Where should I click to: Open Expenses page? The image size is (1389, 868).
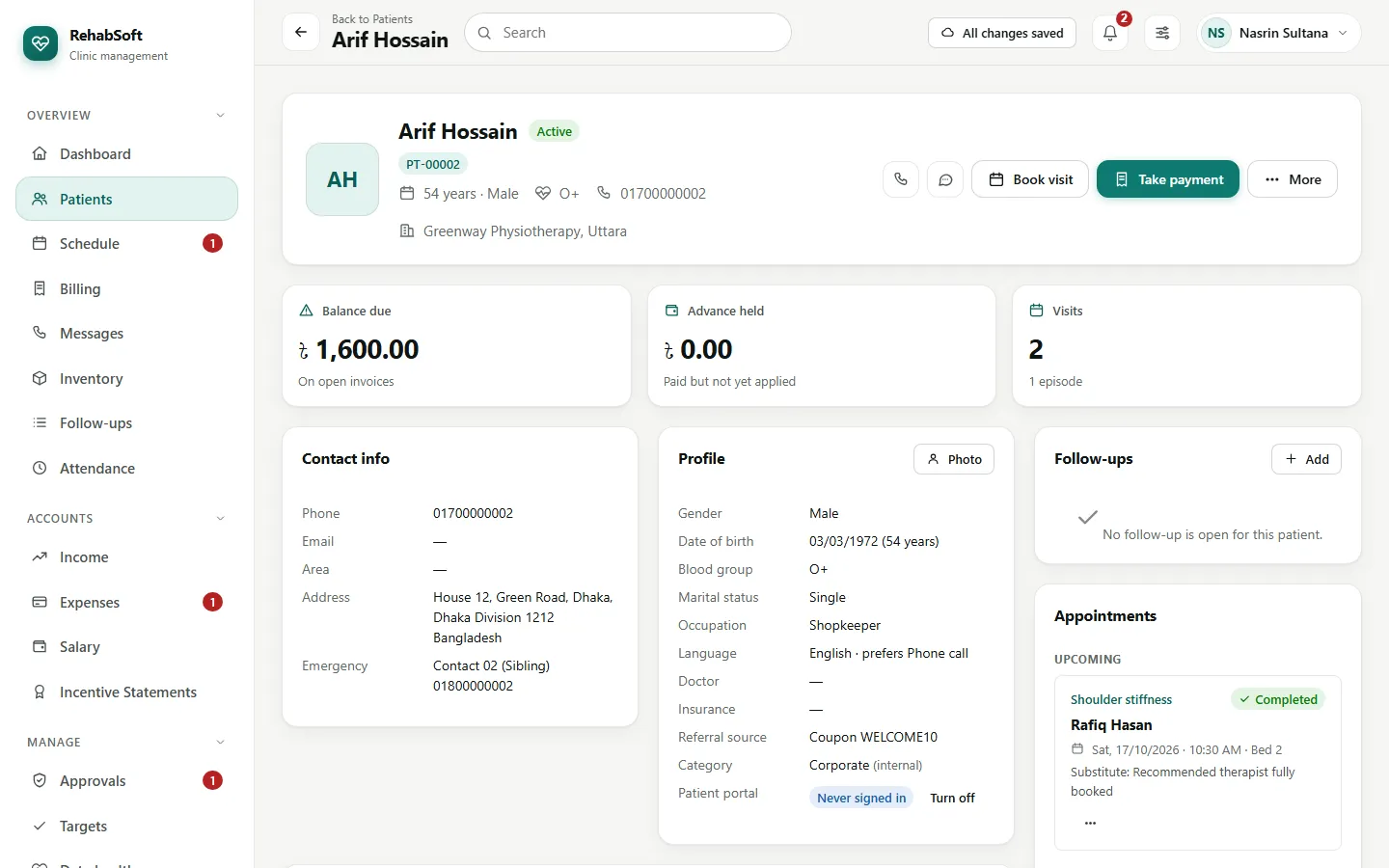(126, 602)
